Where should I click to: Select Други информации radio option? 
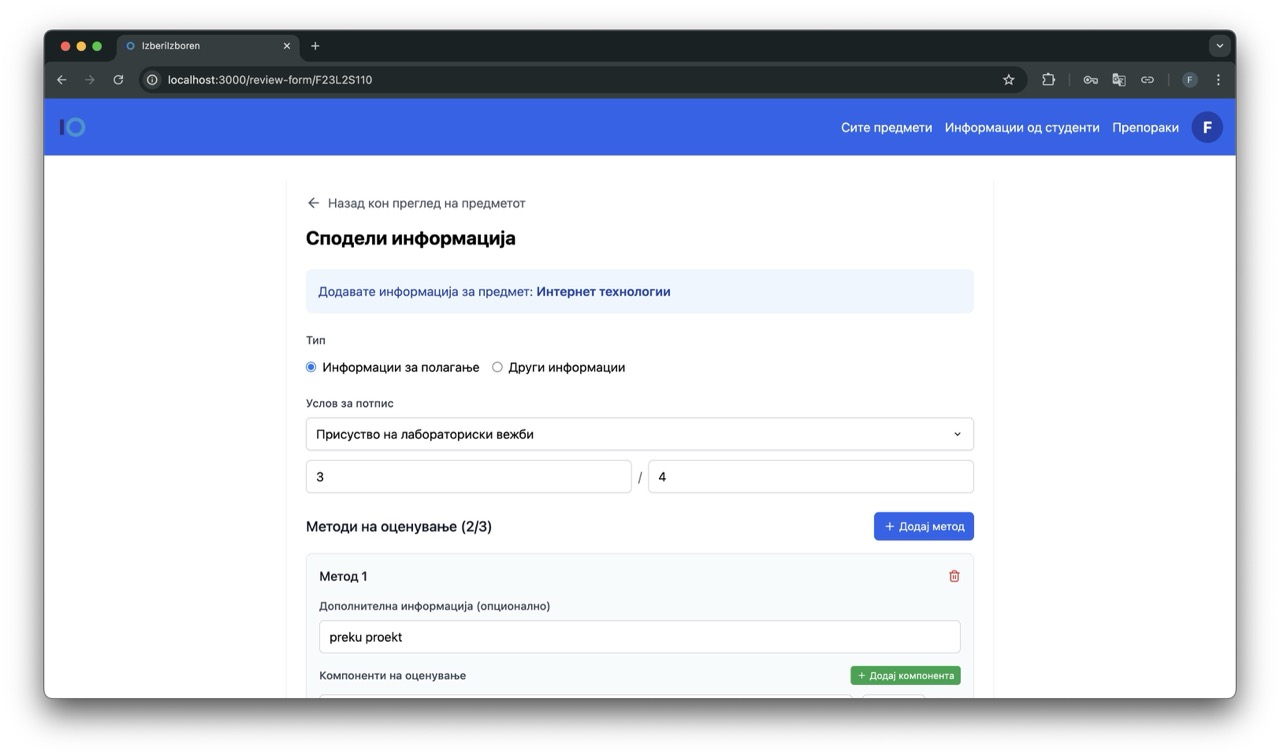[497, 367]
